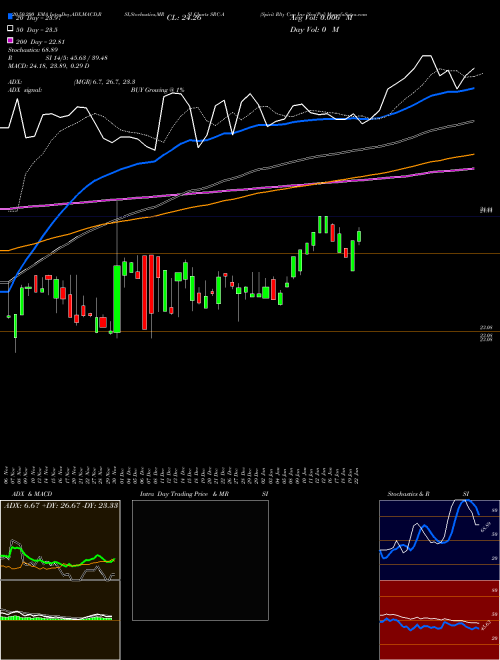Screen dimensions: 500x660
Task: Click the last date label on the x-axis
Action: point(357,476)
